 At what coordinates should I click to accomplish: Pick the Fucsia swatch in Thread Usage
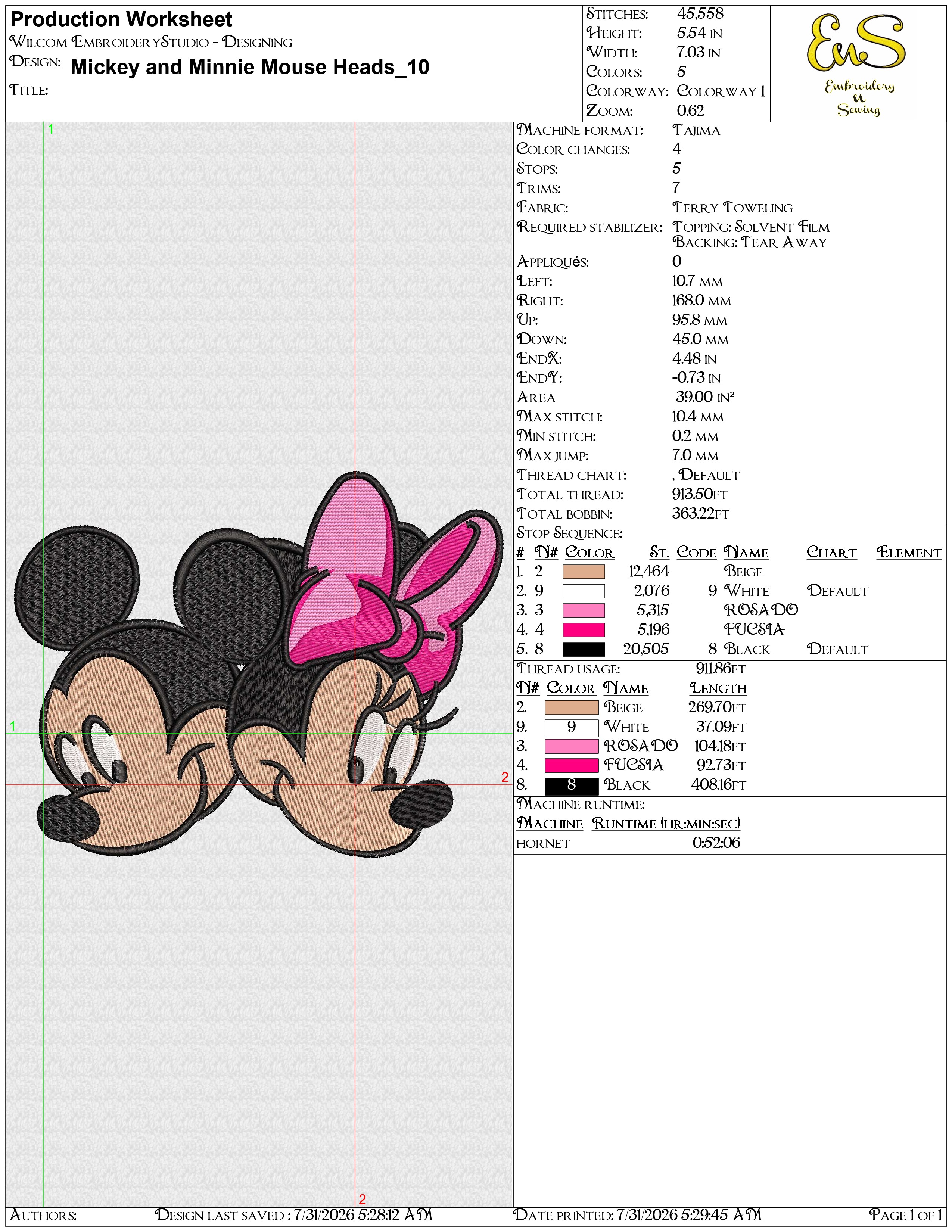[571, 765]
